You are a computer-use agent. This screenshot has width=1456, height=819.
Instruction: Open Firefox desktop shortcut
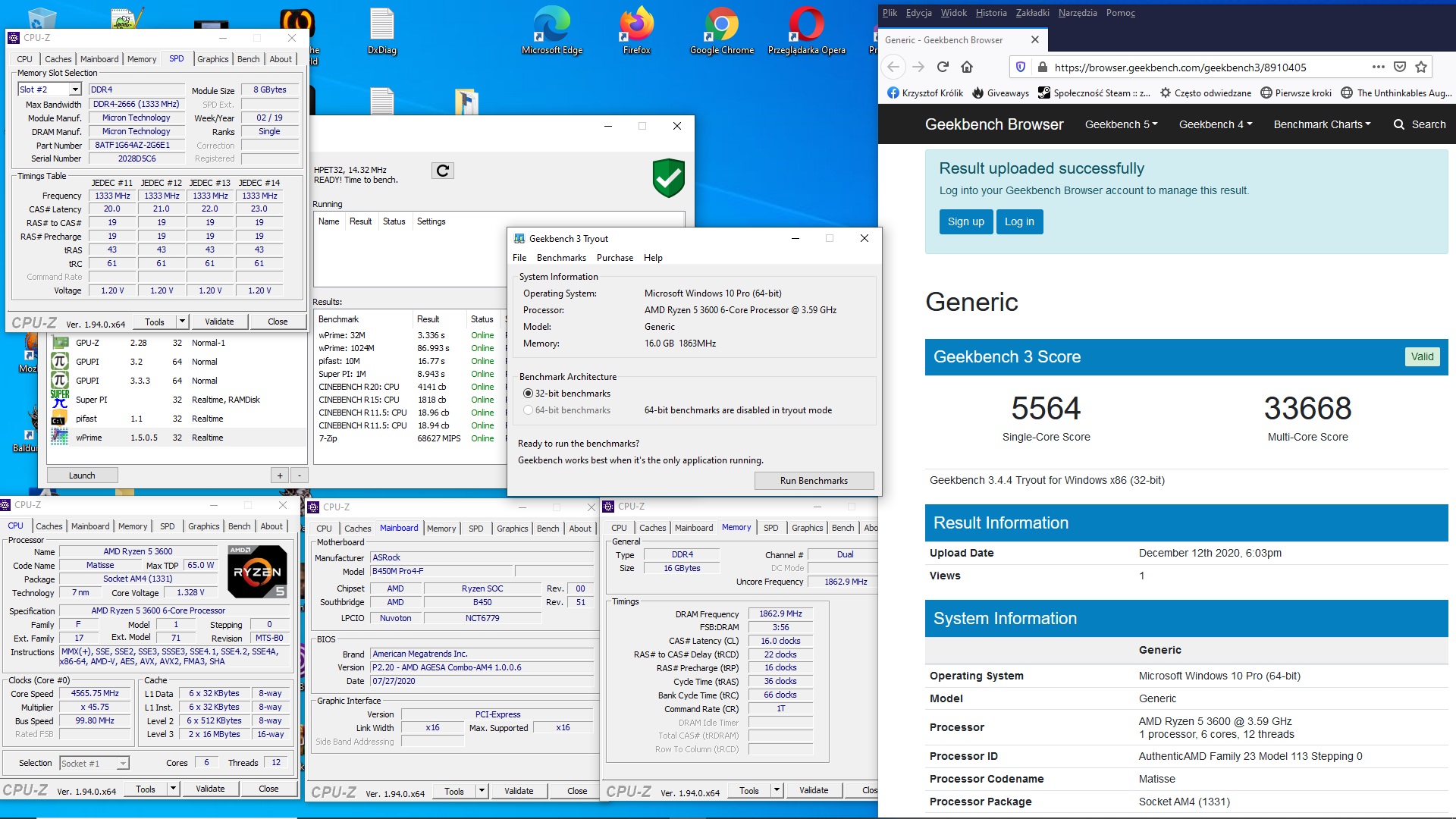coord(636,30)
